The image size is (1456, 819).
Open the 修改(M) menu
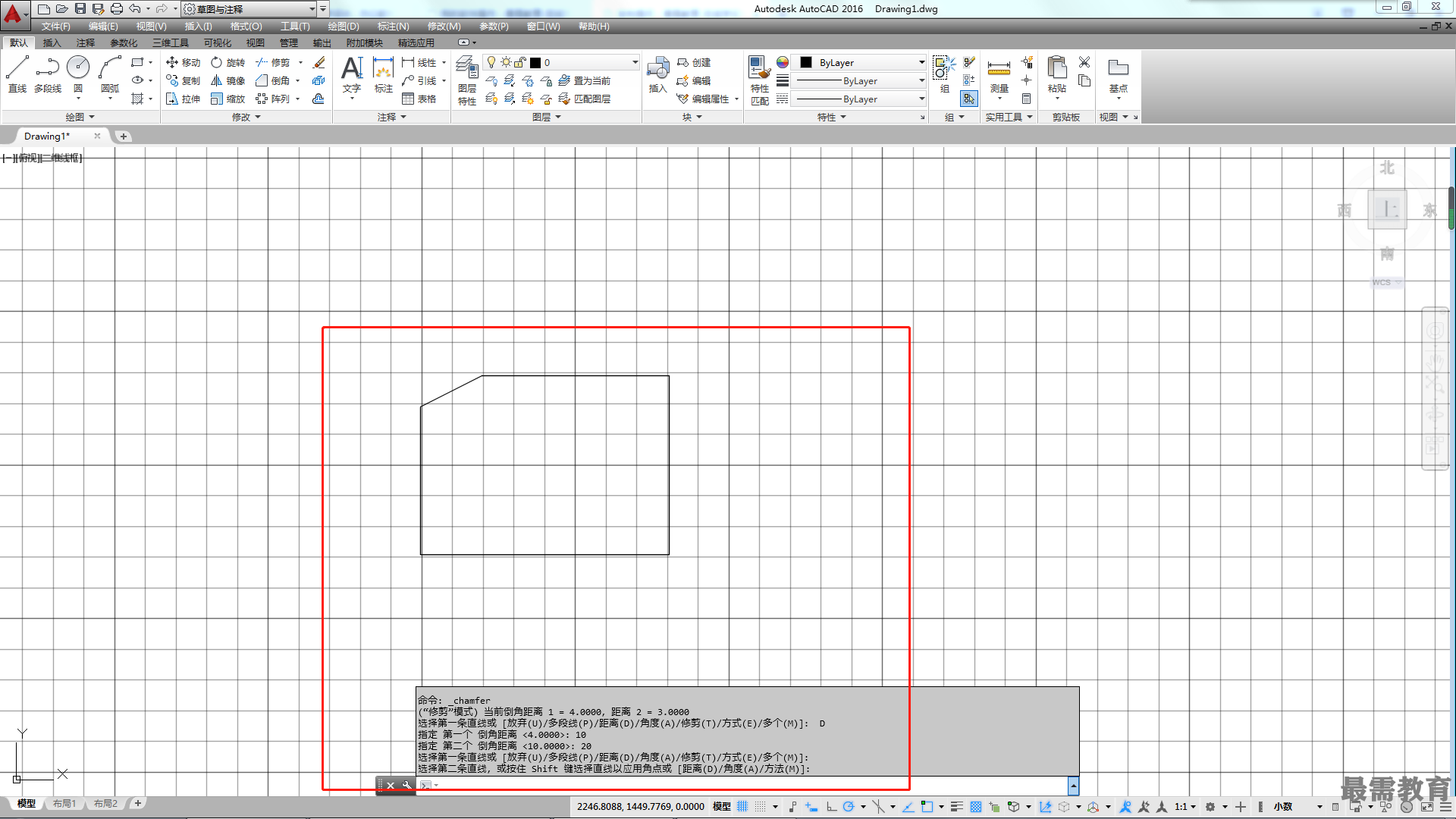coord(444,27)
